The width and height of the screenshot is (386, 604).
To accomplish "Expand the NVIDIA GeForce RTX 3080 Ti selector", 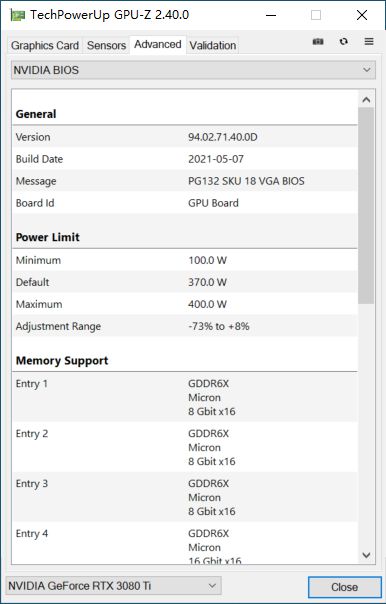I will (x=114, y=586).
